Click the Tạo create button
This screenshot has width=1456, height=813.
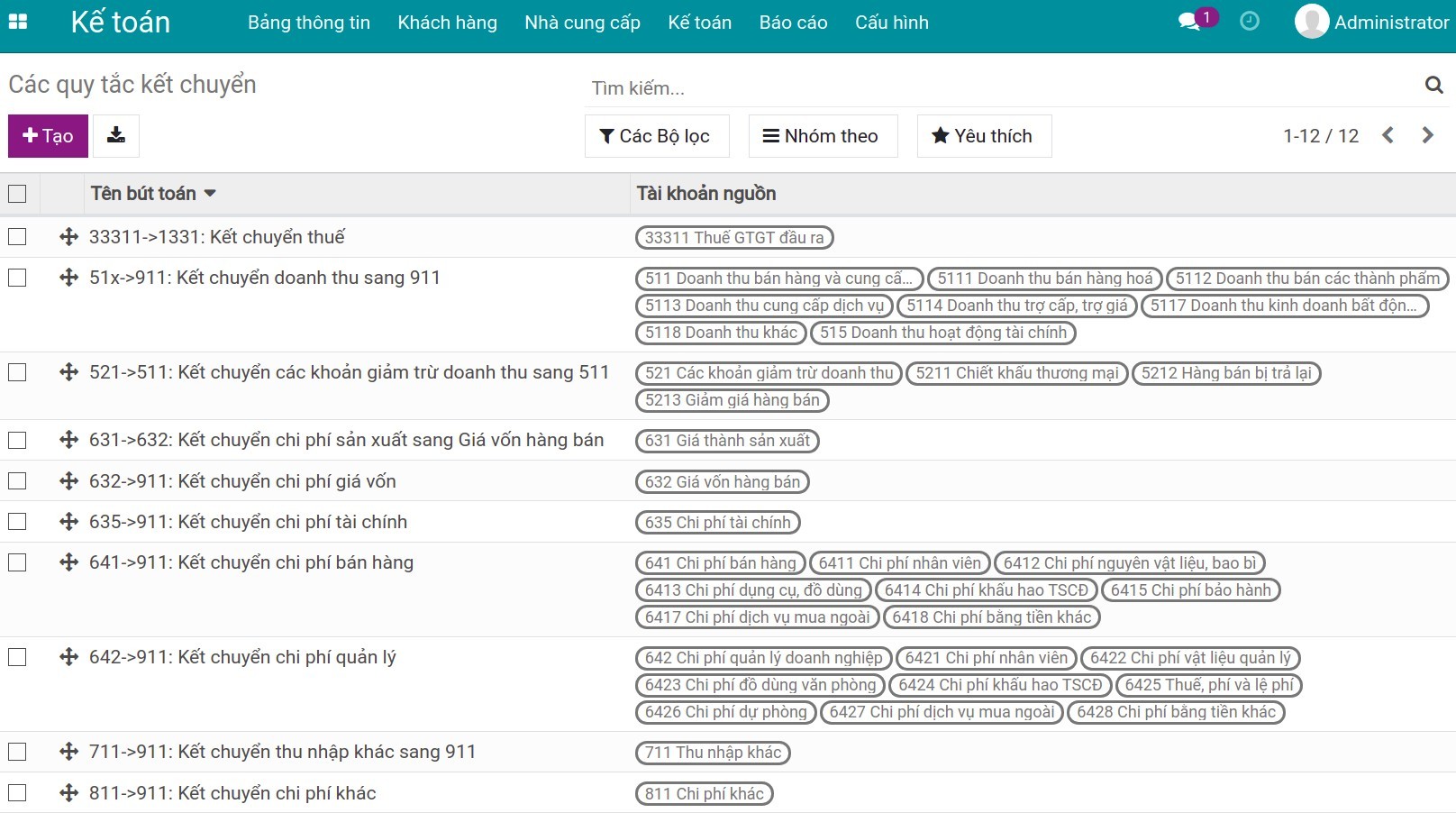point(48,136)
